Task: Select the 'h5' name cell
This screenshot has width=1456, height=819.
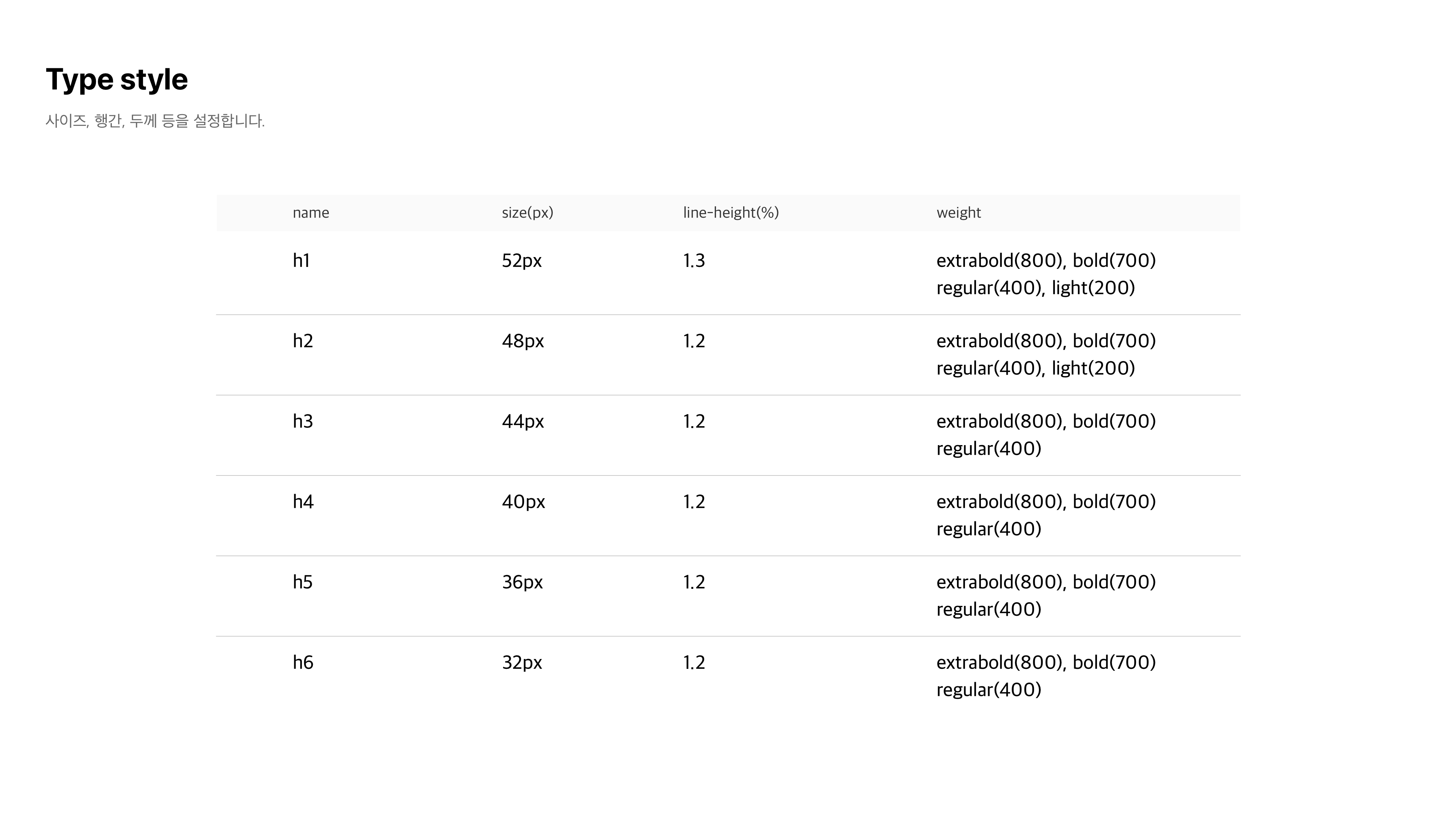Action: point(303,582)
